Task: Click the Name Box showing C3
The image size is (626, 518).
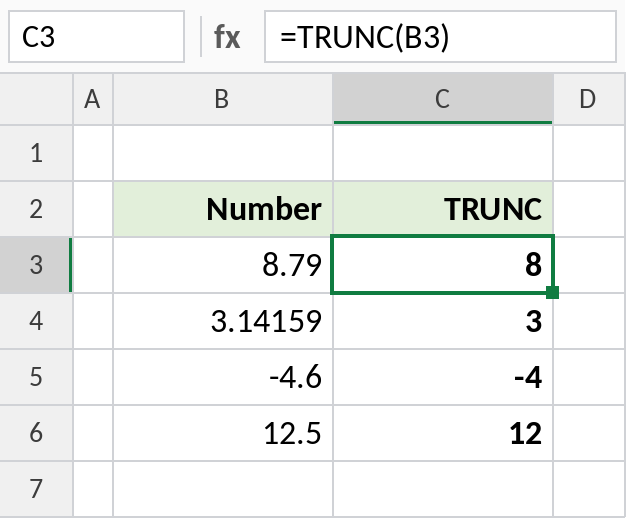Action: click(96, 37)
